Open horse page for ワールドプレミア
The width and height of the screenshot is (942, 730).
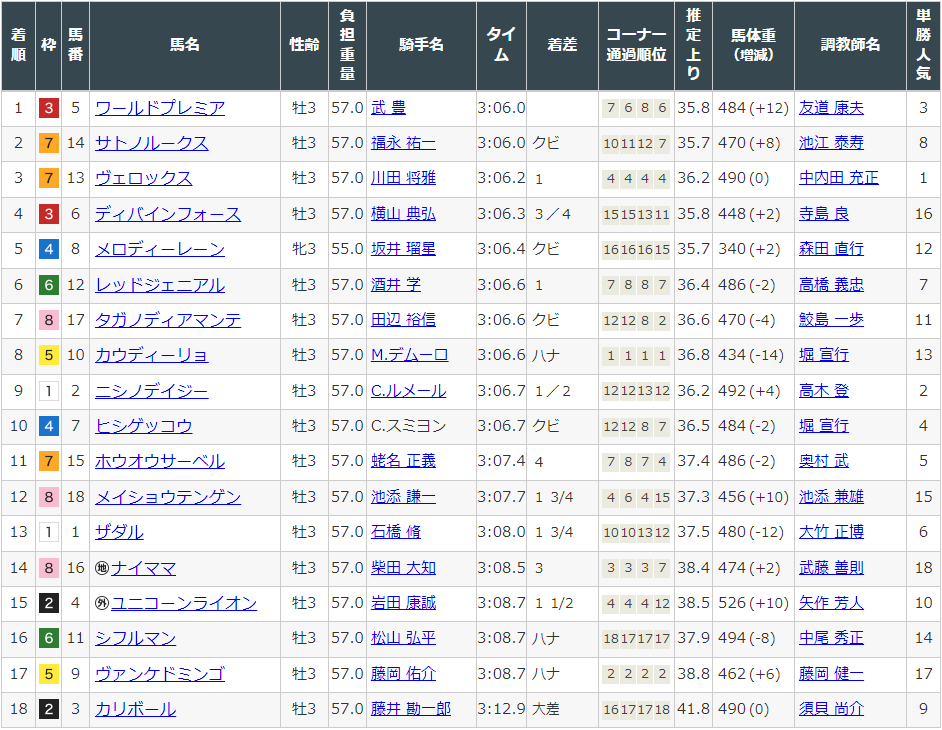pyautogui.click(x=160, y=108)
